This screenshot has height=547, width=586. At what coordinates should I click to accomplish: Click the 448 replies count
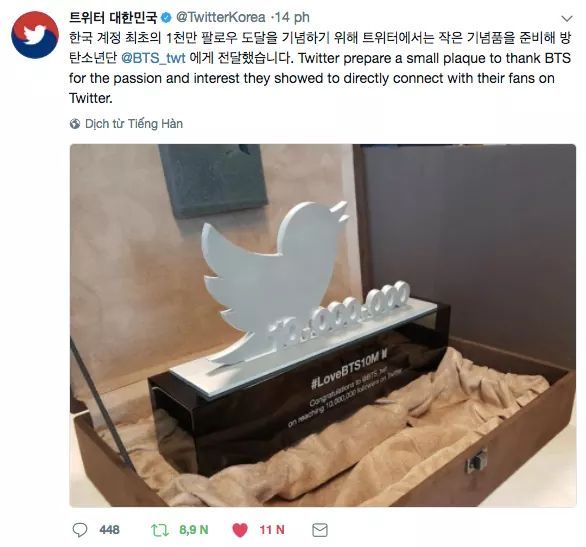pos(110,530)
